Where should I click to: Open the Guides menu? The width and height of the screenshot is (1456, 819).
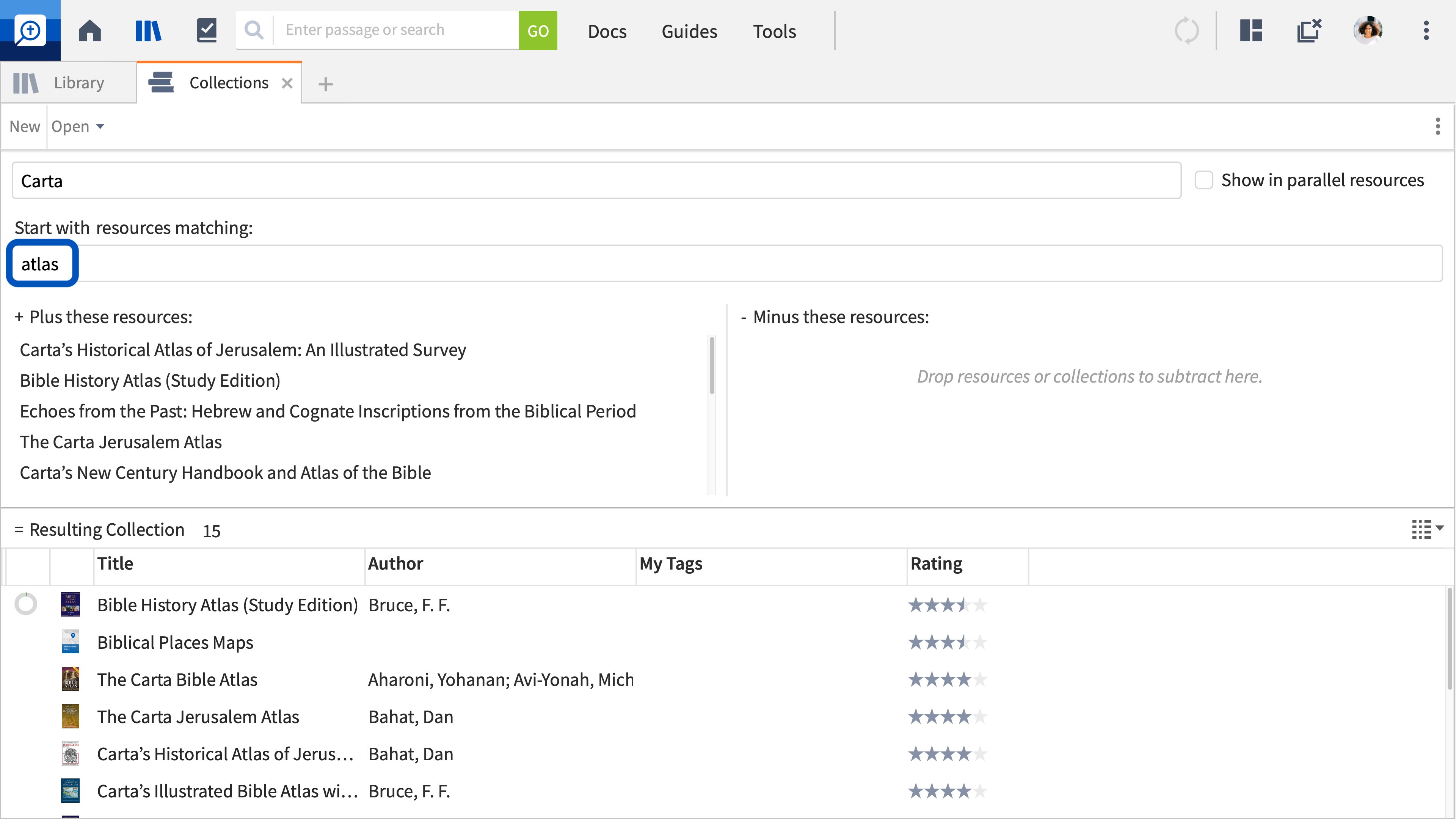coord(689,31)
